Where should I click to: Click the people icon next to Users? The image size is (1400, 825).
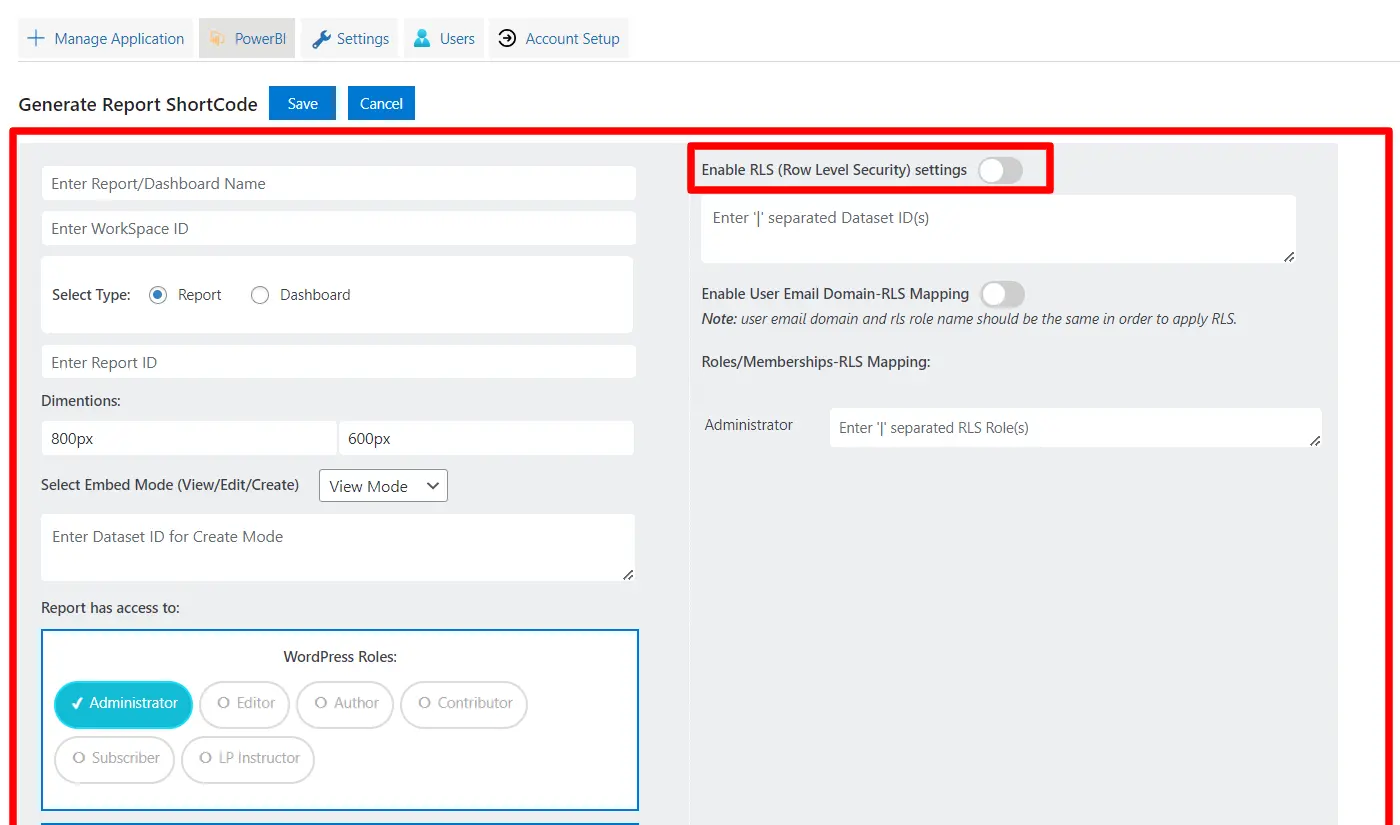(x=418, y=38)
